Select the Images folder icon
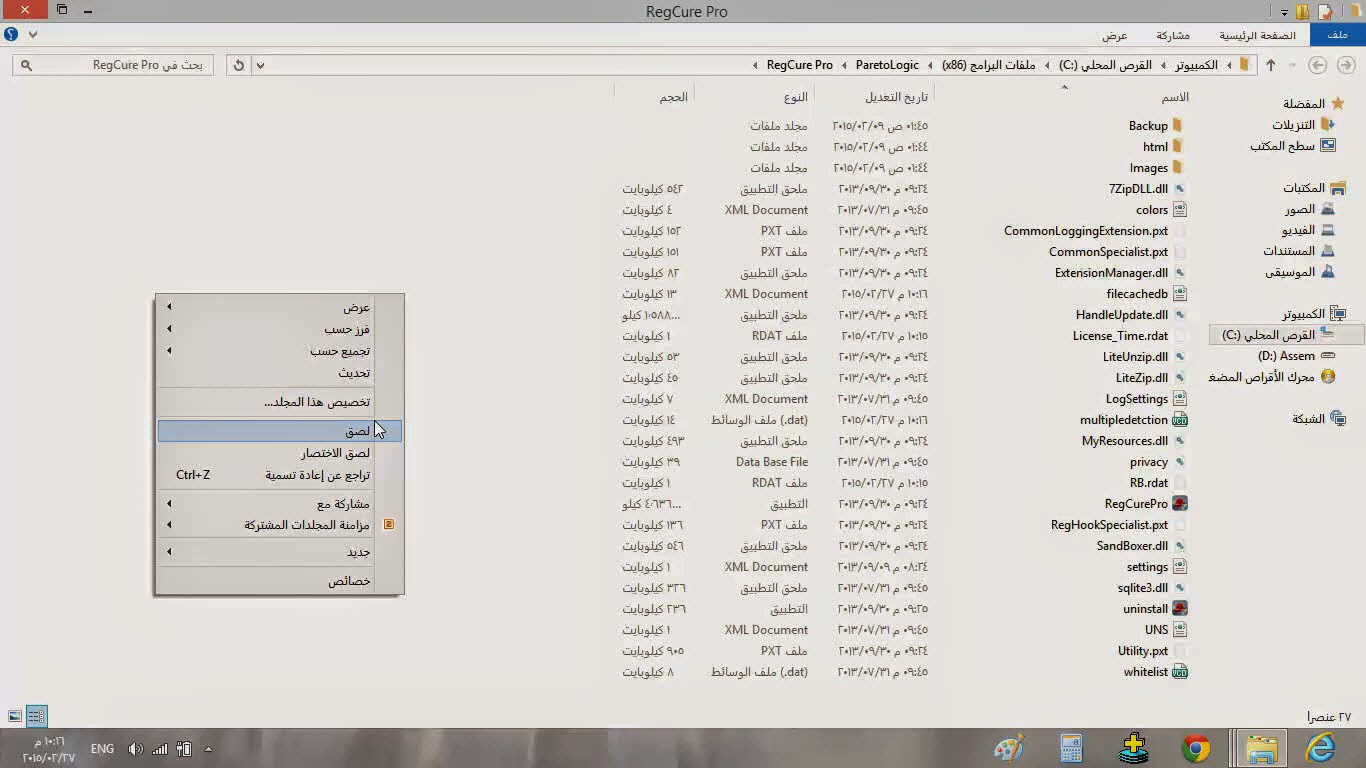Viewport: 1366px width, 768px height. (1177, 168)
